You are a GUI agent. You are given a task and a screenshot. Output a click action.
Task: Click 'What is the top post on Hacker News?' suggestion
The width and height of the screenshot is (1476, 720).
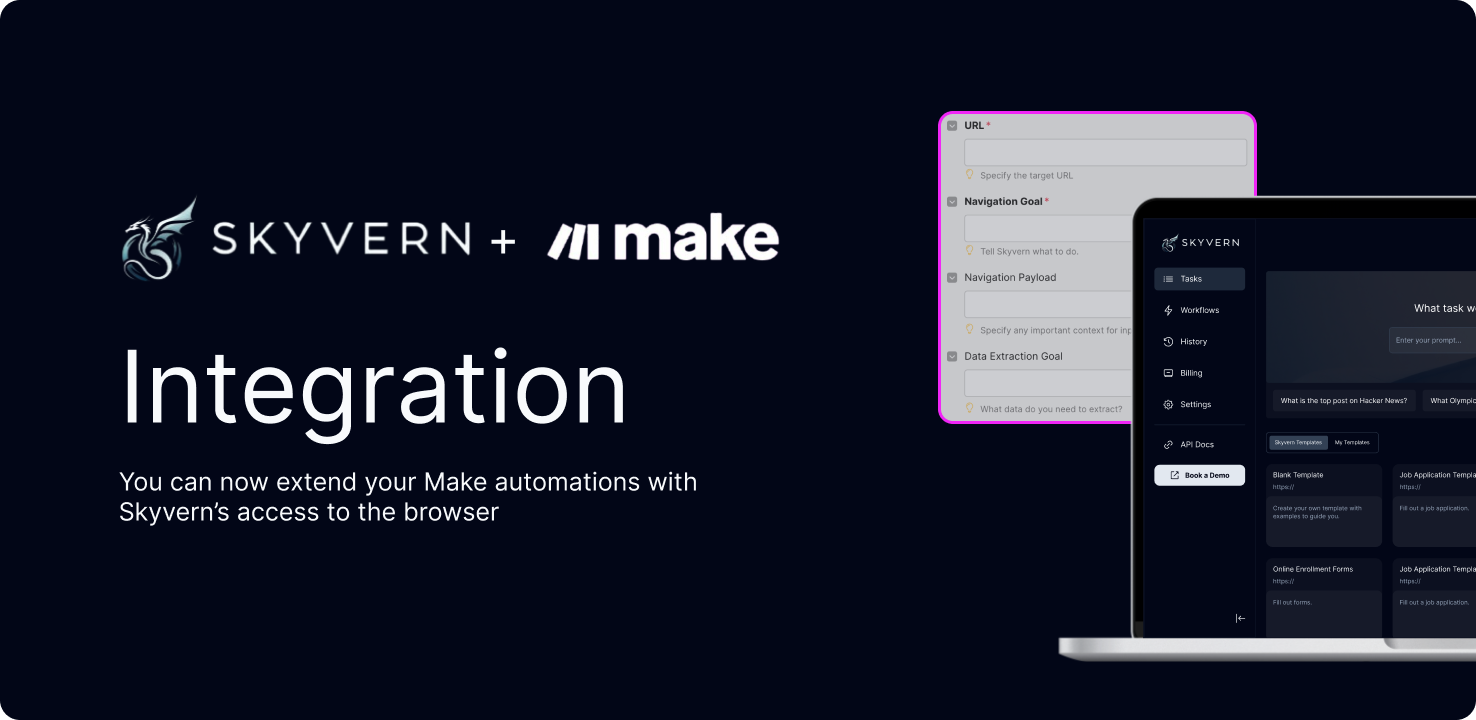click(x=1344, y=401)
